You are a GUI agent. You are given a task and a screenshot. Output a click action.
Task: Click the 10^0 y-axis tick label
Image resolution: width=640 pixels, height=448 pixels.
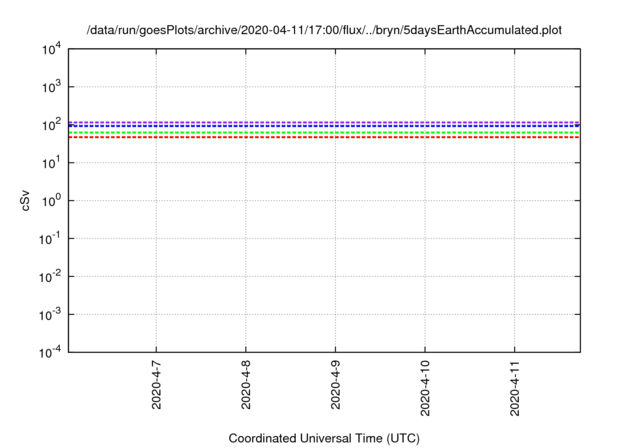point(51,201)
